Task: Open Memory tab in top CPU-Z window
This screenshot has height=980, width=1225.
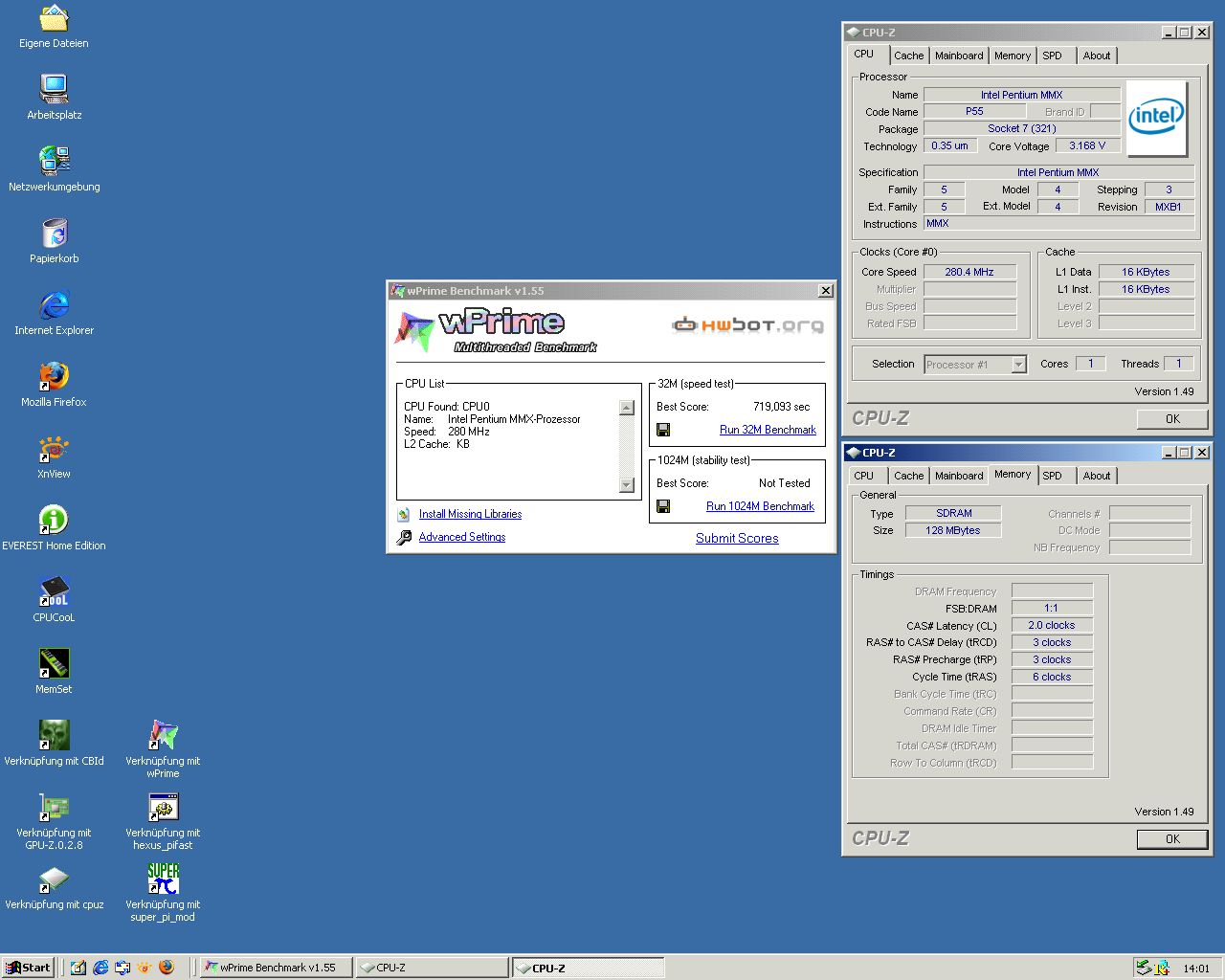Action: click(x=1013, y=56)
